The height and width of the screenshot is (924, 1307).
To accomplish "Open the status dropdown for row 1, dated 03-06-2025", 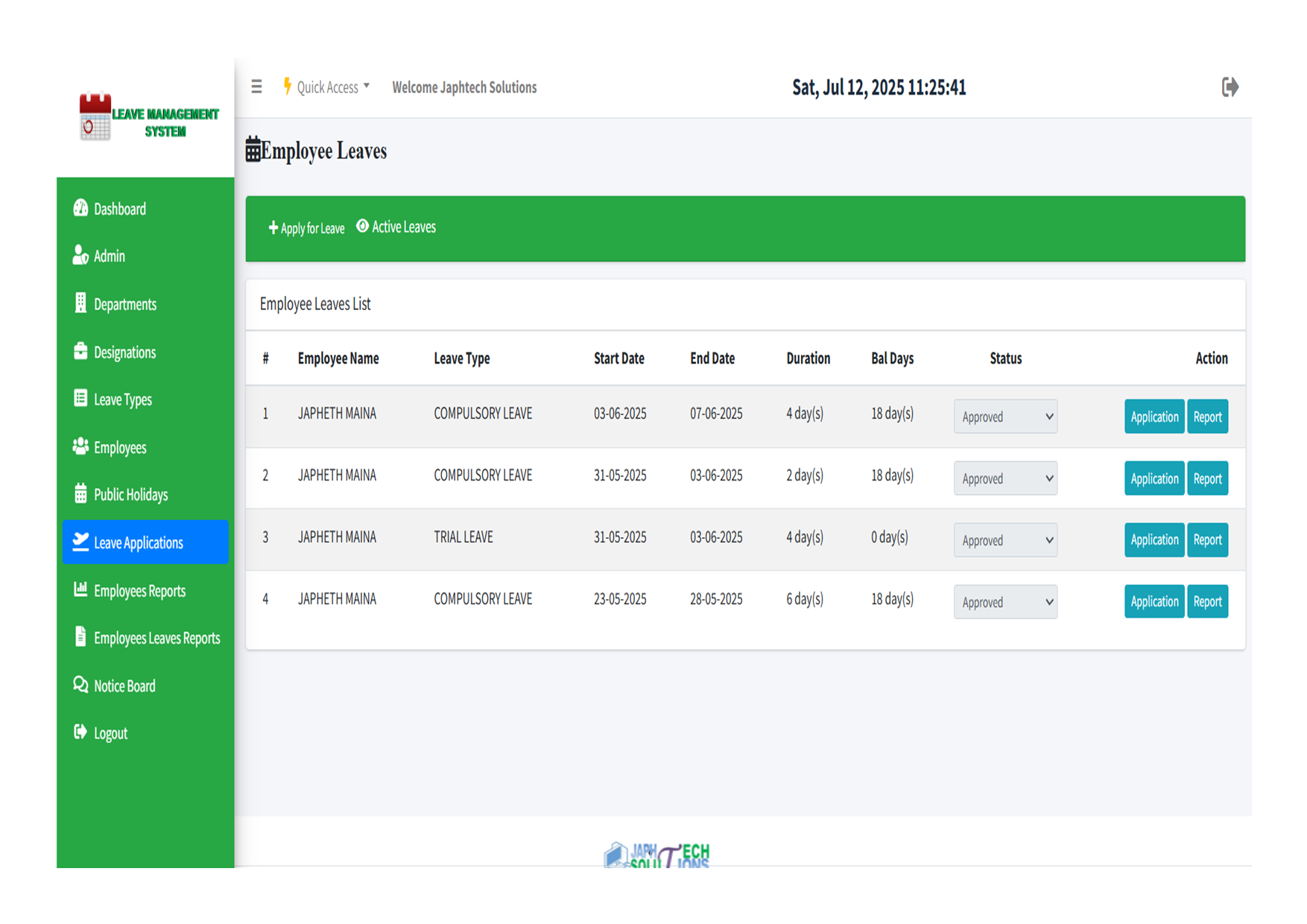I will [1005, 417].
